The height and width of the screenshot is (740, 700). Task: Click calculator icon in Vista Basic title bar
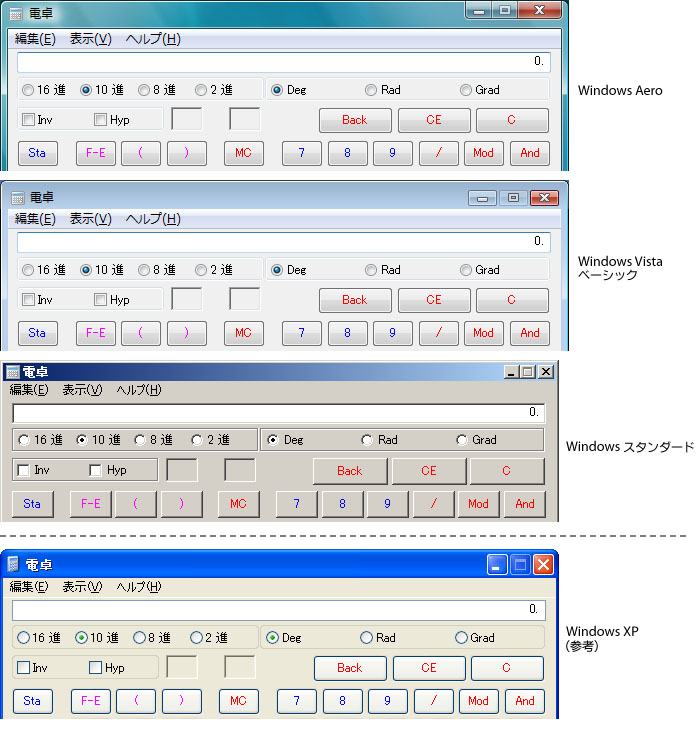point(17,198)
